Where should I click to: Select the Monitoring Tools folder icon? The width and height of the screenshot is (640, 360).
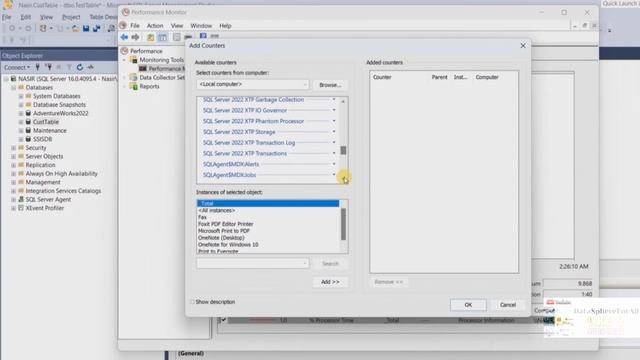[133, 60]
